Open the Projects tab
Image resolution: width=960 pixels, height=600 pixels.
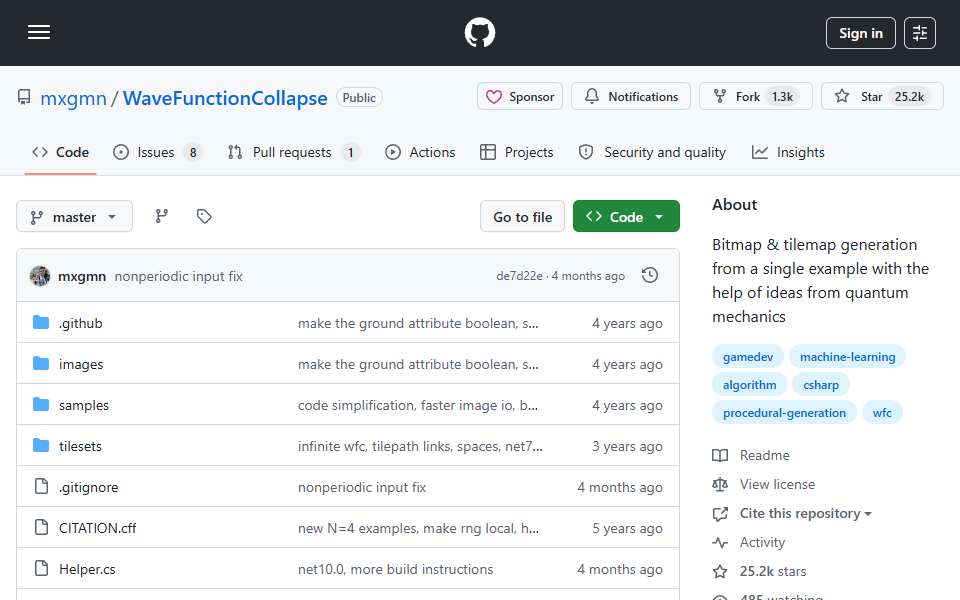(517, 152)
